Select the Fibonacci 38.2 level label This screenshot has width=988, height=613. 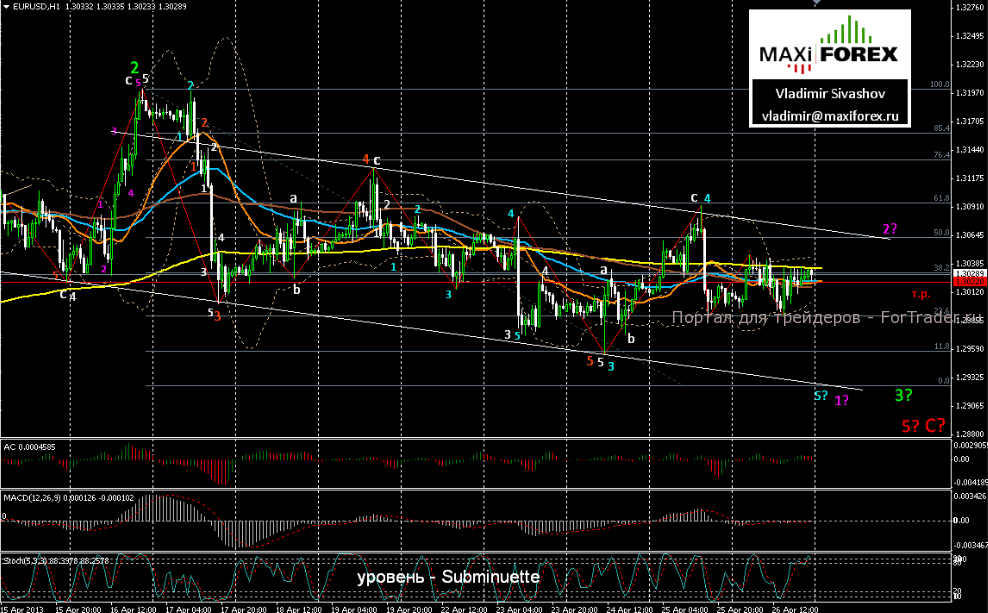click(942, 268)
